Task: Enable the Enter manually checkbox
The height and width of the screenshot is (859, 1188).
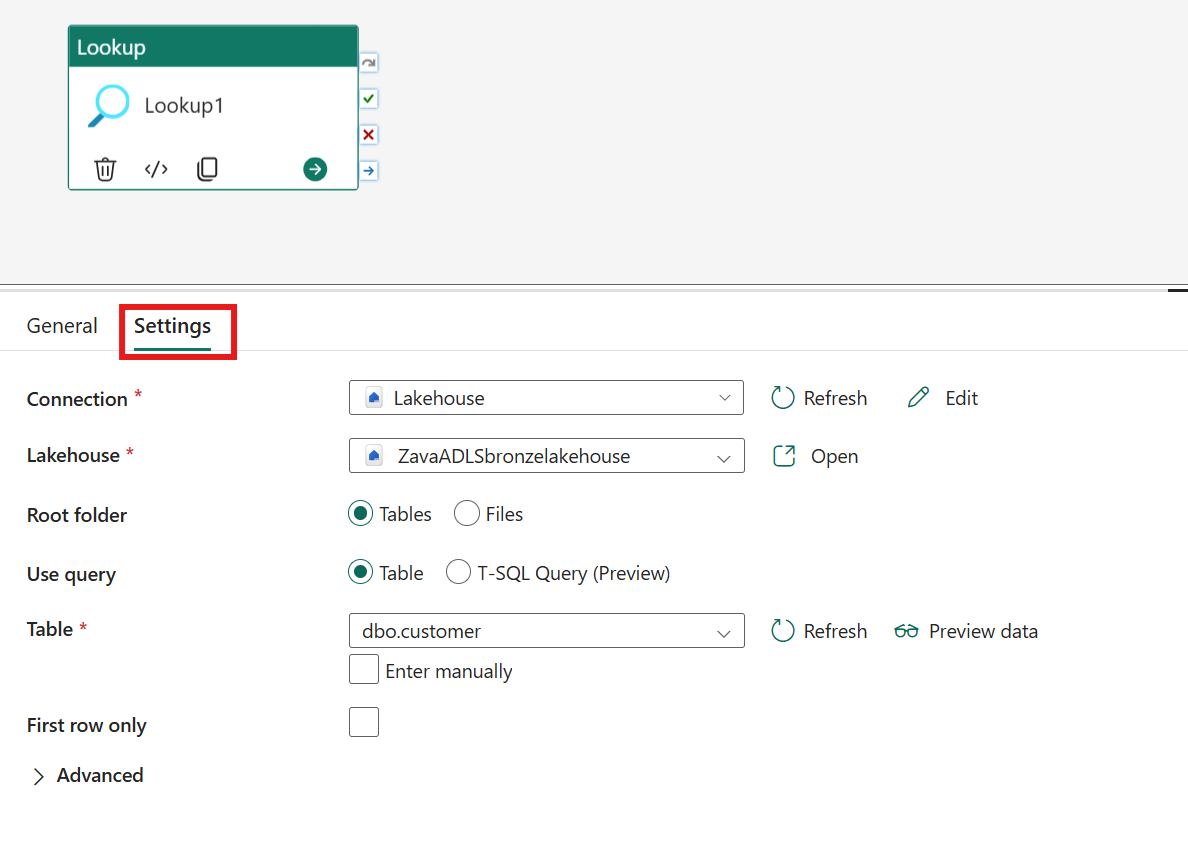Action: 364,669
